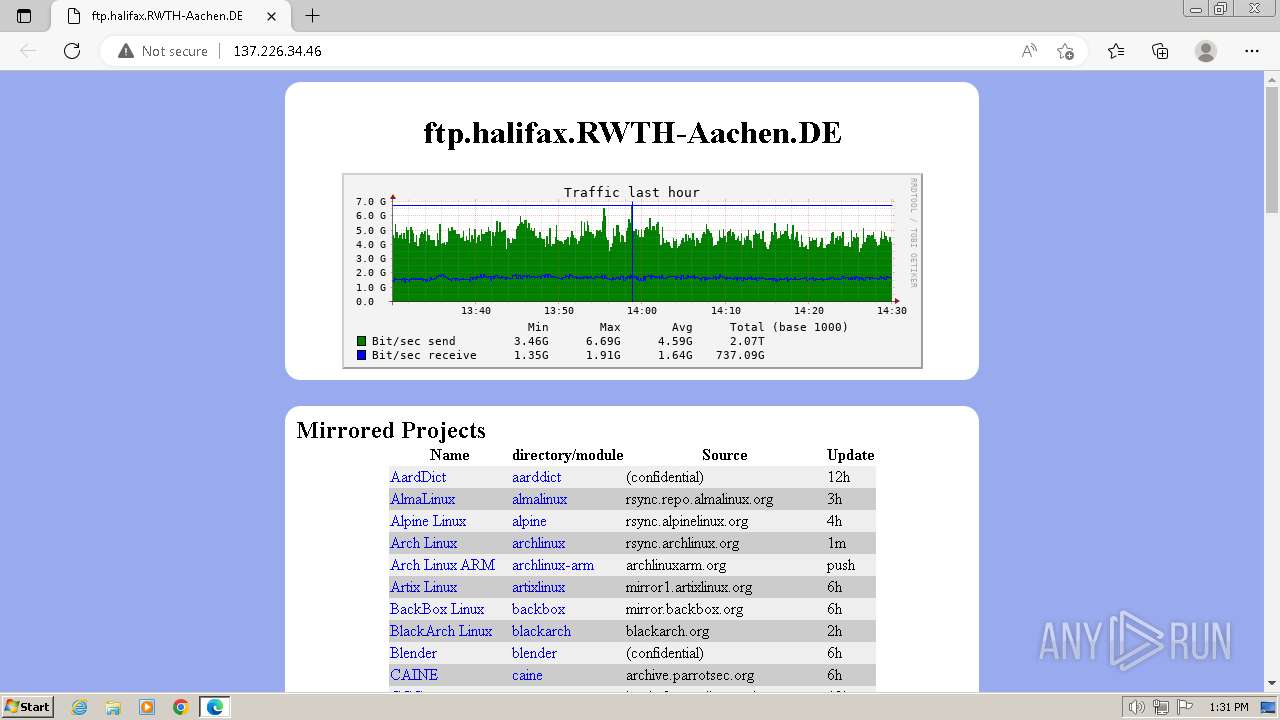This screenshot has height=720, width=1280.
Task: Add this page to favorites with the star-plus icon
Action: point(1065,51)
